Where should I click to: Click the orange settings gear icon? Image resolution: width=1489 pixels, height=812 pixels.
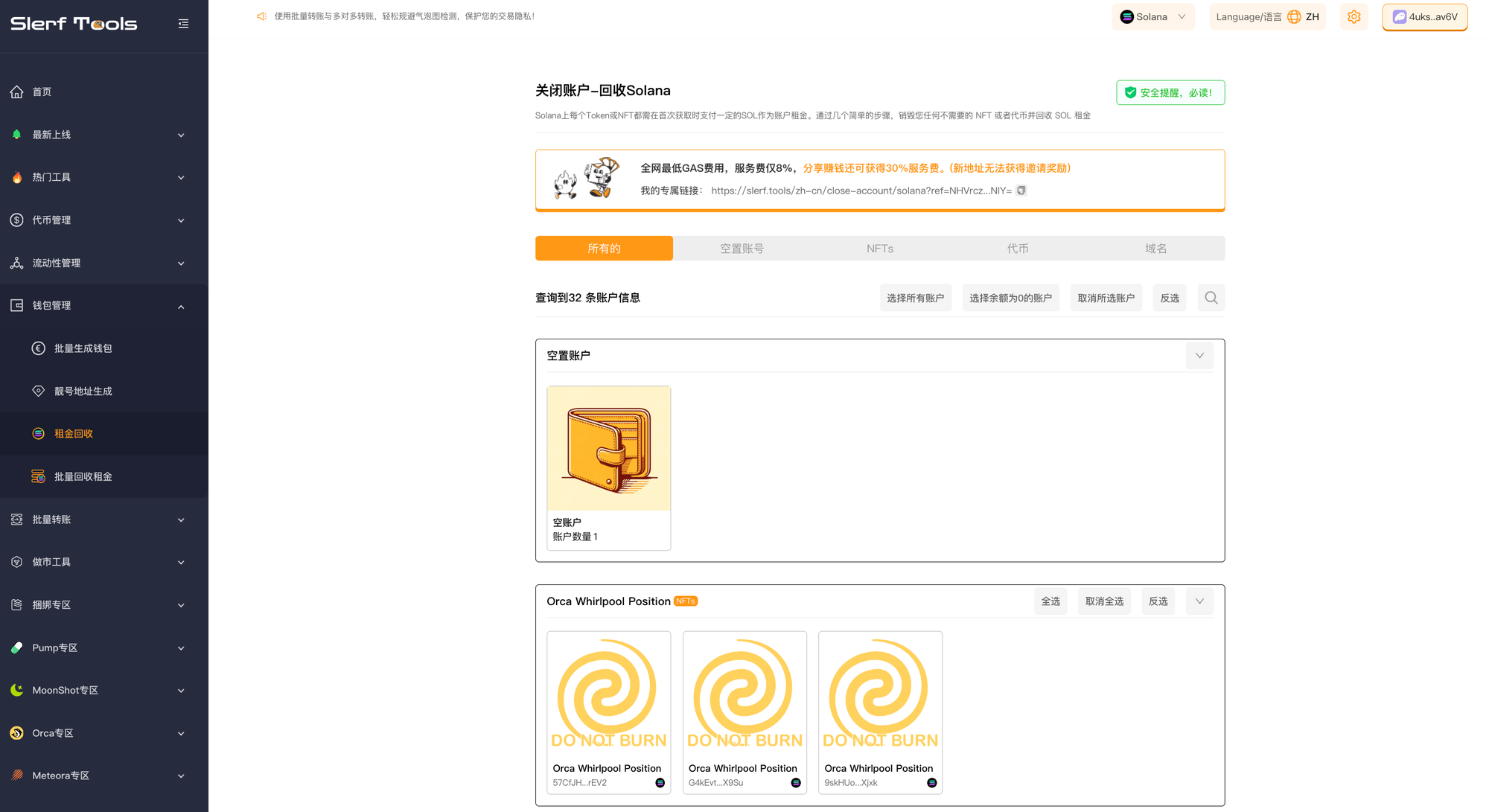click(x=1354, y=16)
